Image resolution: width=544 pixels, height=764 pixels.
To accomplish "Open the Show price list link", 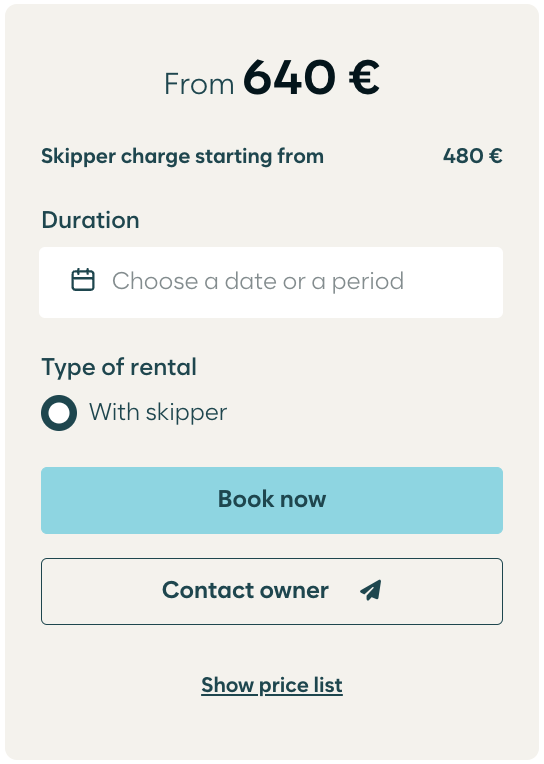I will tap(272, 685).
